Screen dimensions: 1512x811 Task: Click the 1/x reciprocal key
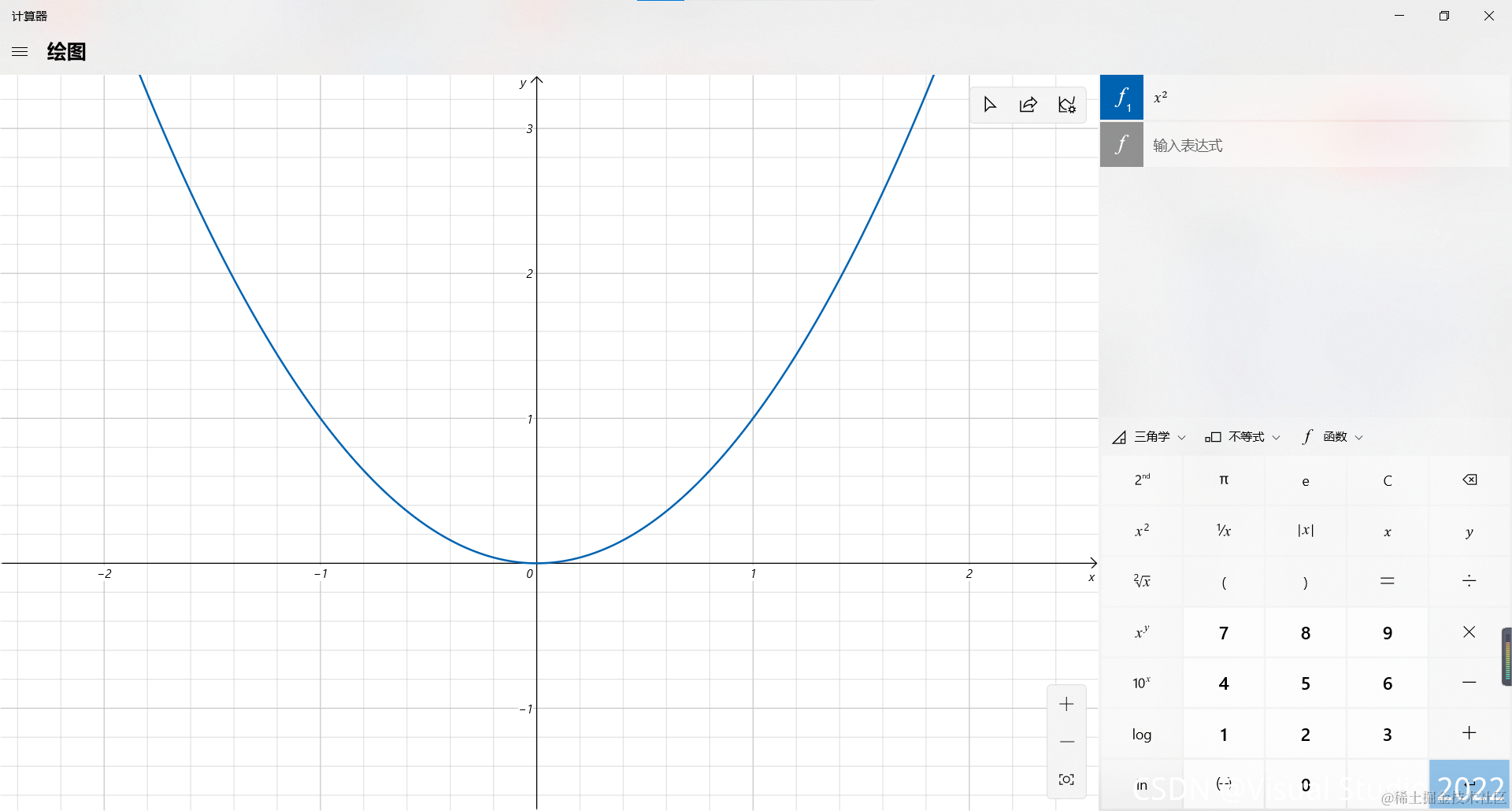1224,531
